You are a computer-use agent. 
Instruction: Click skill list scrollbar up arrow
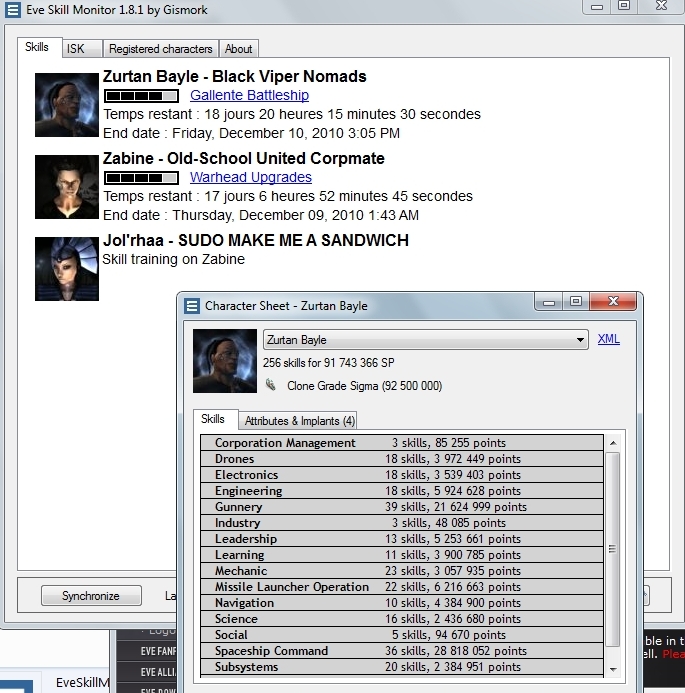tap(613, 443)
